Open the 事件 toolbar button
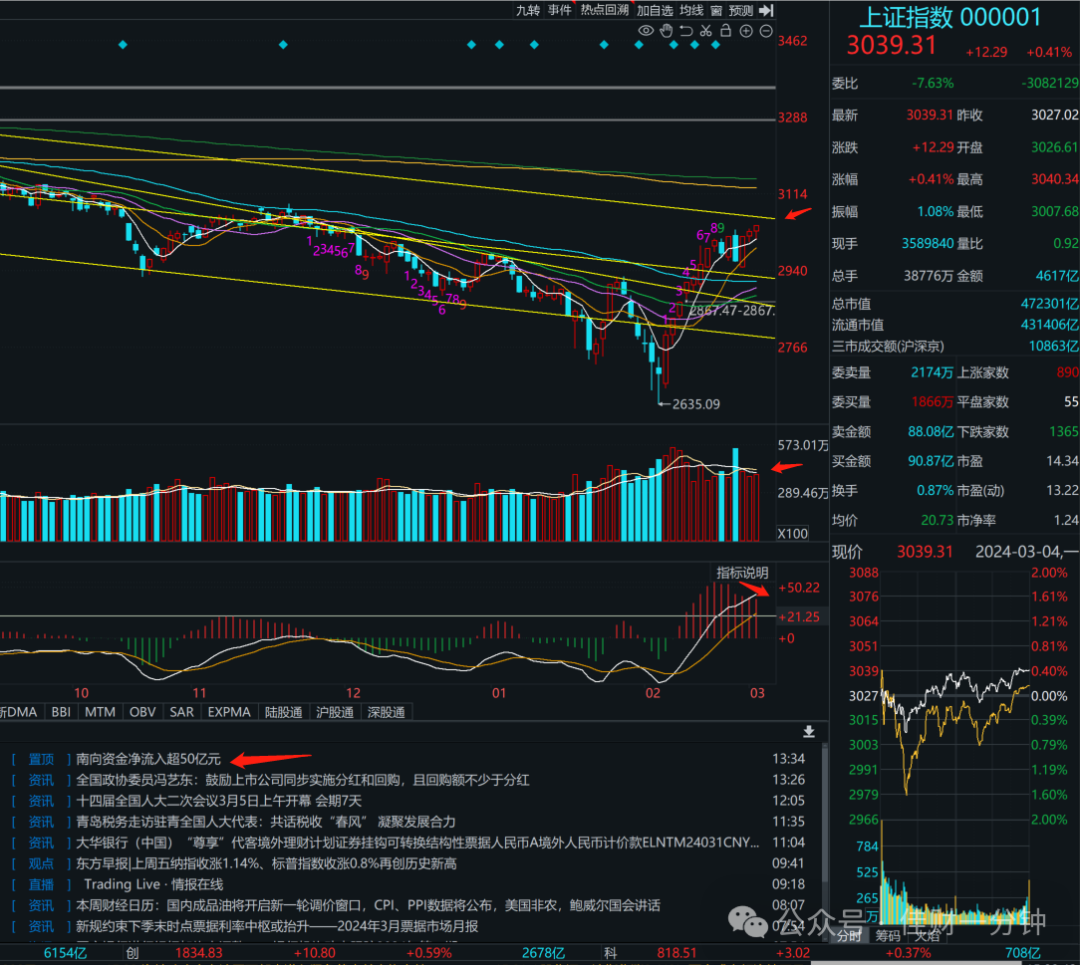Screen dimensions: 1080x965 point(560,10)
